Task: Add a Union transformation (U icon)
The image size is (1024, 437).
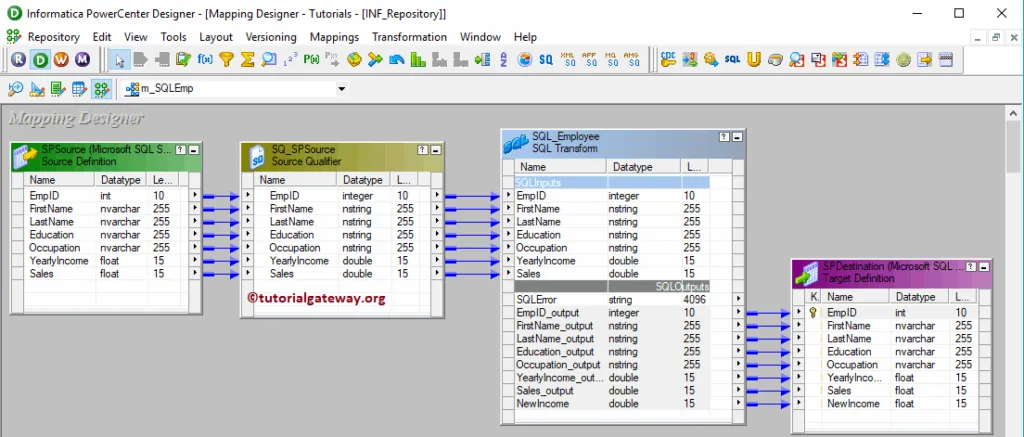Action: (754, 60)
